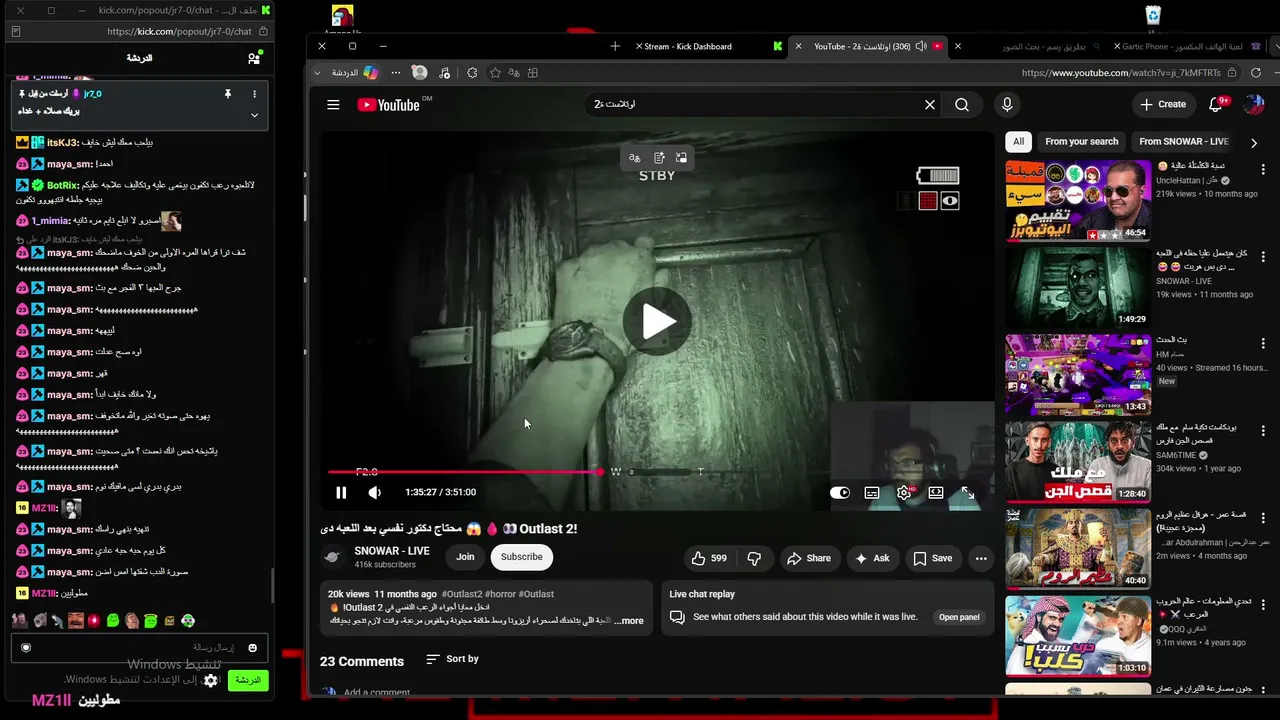The width and height of the screenshot is (1280, 720).
Task: Switch player to theater mode
Action: click(936, 492)
